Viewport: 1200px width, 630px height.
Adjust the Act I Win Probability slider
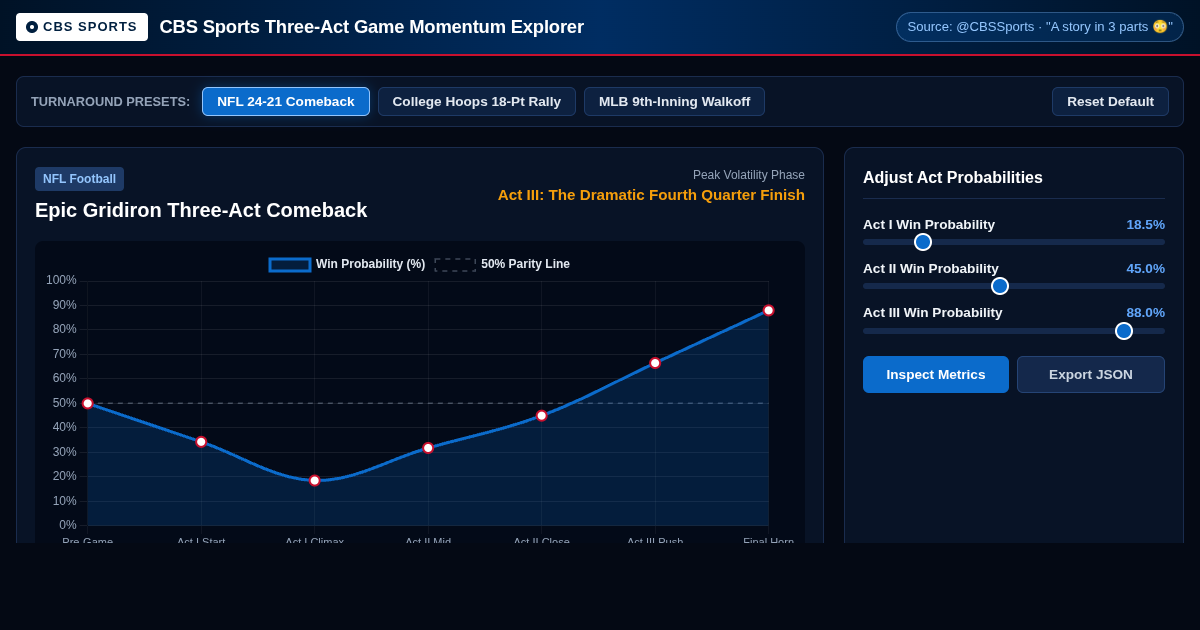1014,242
